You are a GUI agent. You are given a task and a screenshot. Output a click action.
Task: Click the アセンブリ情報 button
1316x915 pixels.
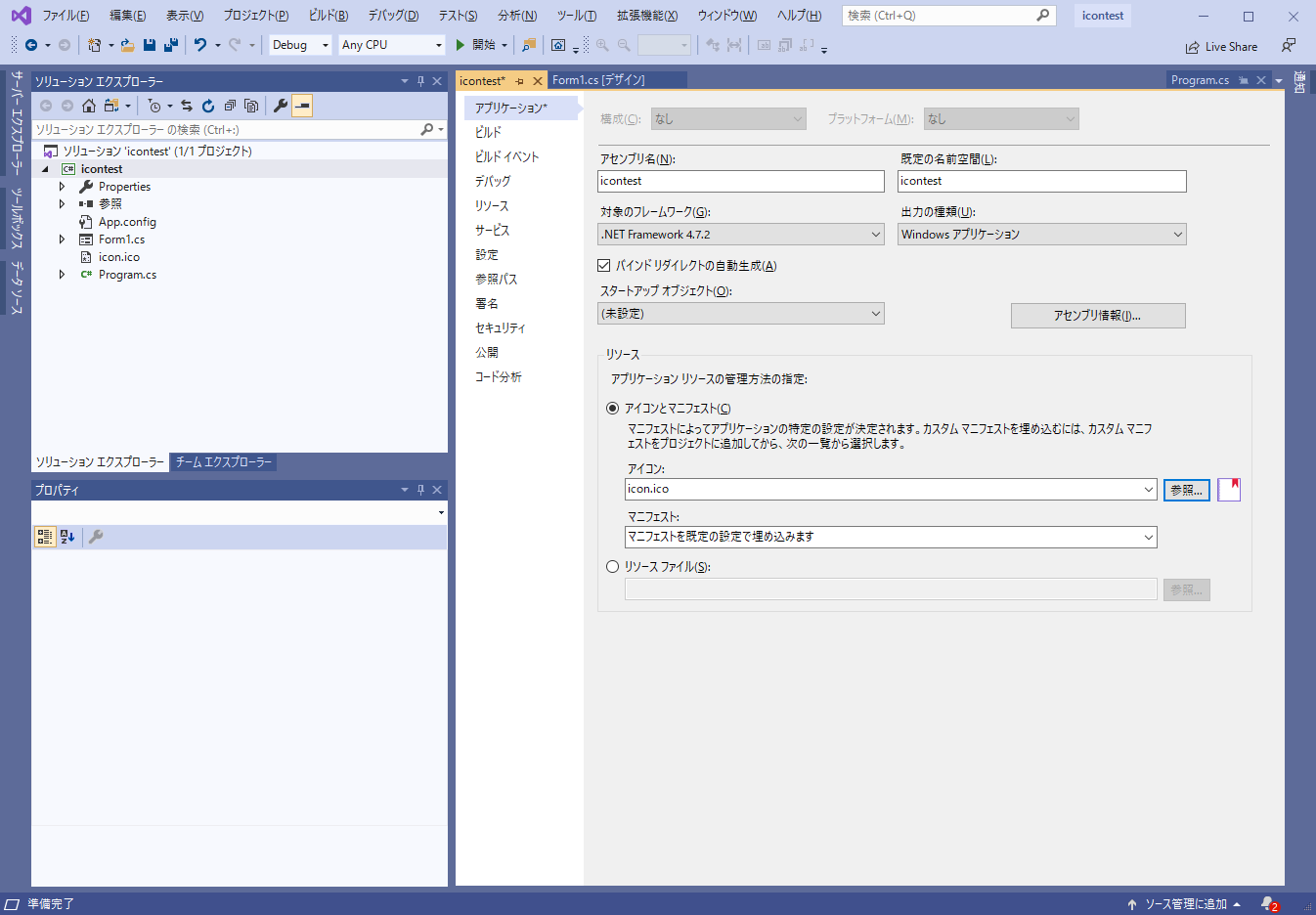pyautogui.click(x=1098, y=315)
